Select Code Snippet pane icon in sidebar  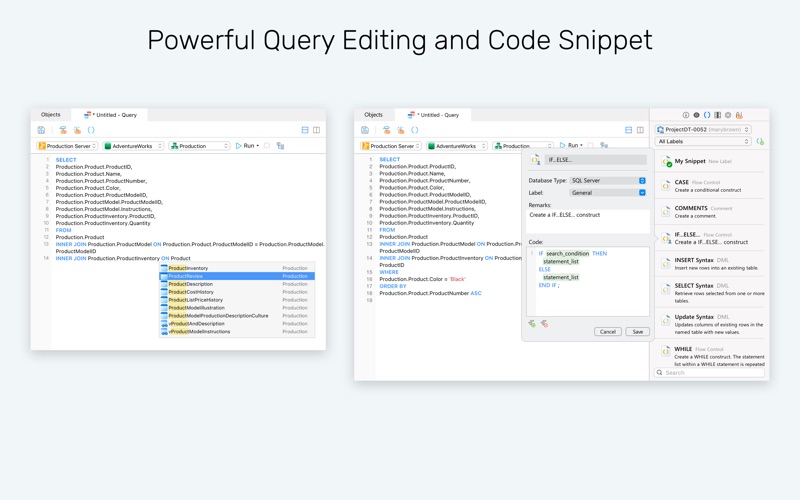707,115
